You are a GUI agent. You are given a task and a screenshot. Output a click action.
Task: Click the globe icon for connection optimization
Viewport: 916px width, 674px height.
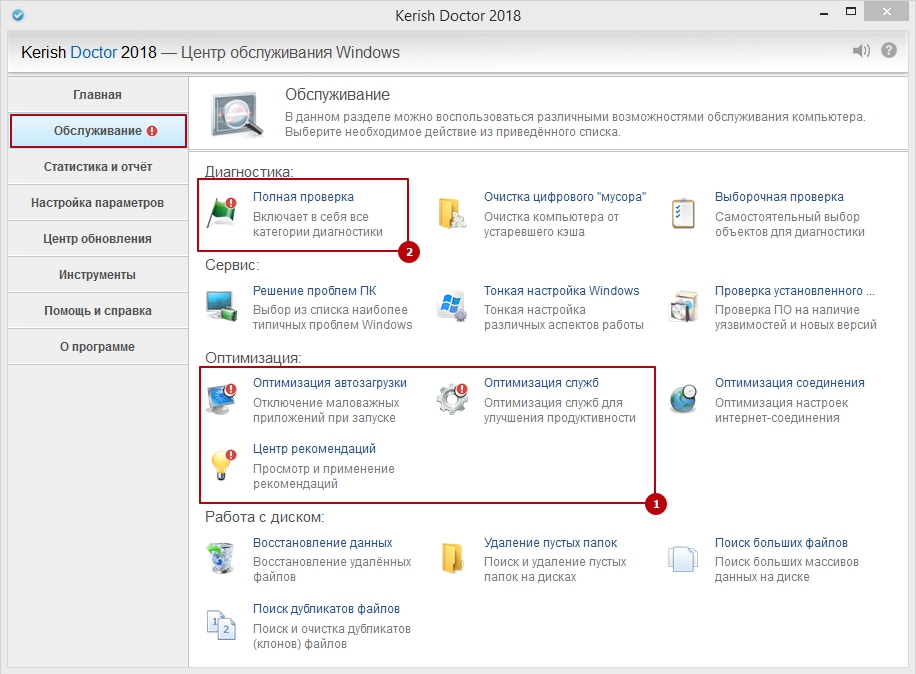[683, 399]
